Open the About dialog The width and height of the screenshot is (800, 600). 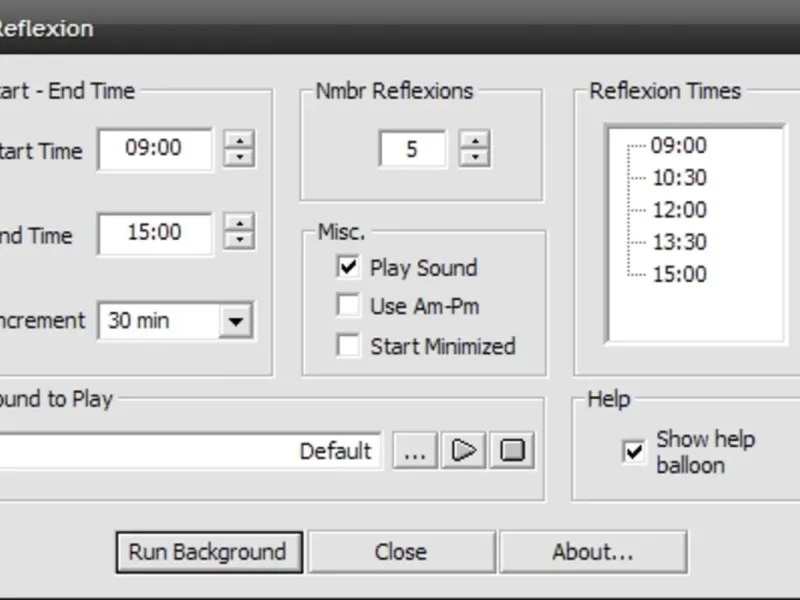593,551
